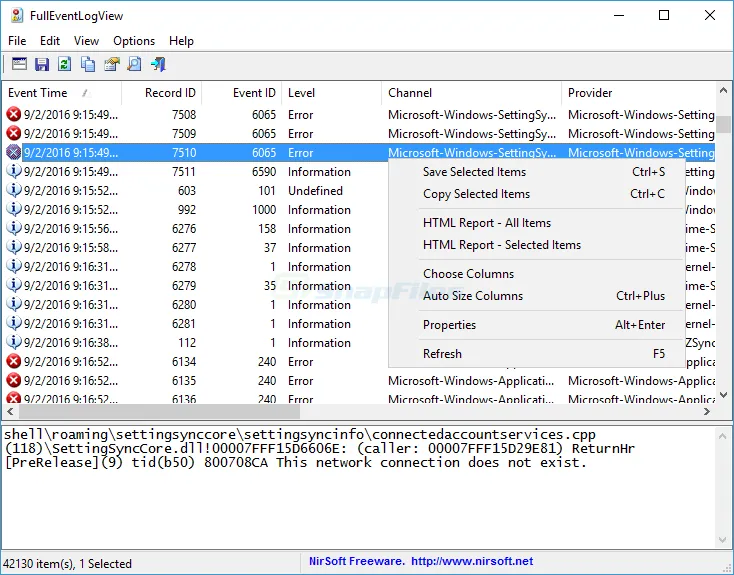Click the info icon of record 6277
This screenshot has width=734, height=575.
[x=14, y=247]
